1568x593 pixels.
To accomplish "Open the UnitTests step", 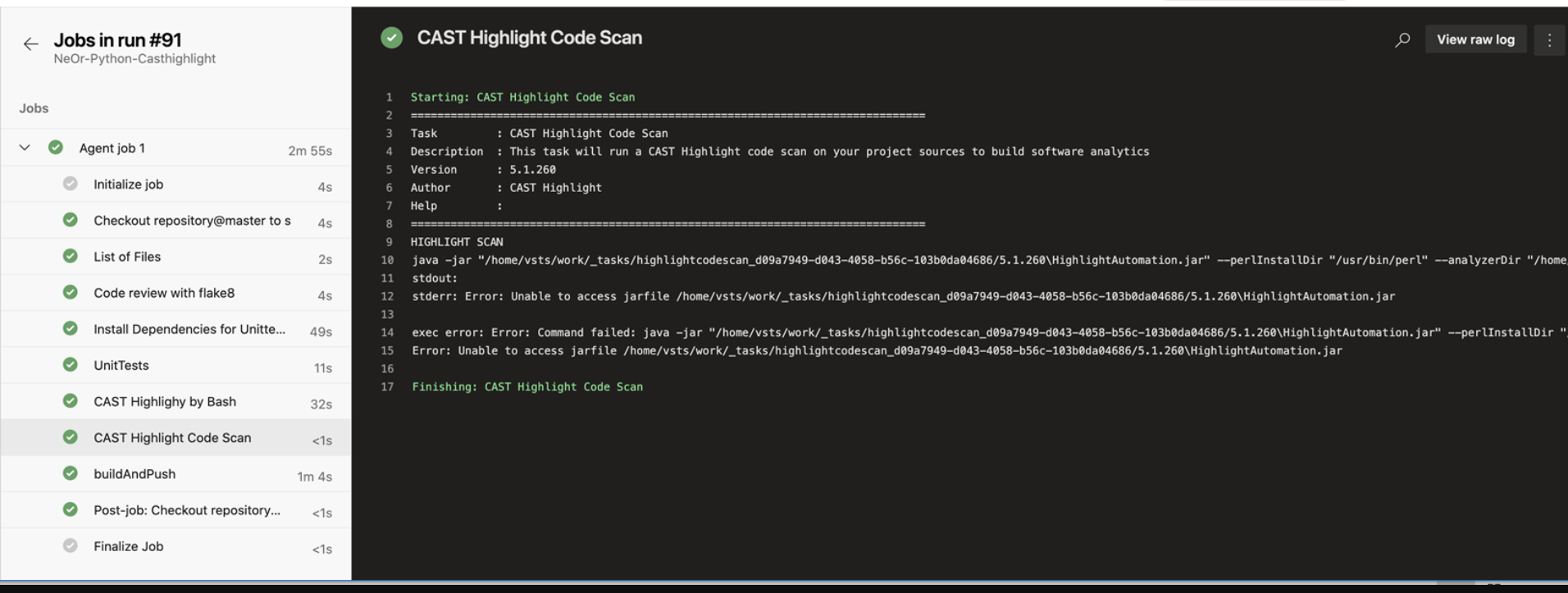I will (x=176, y=365).
